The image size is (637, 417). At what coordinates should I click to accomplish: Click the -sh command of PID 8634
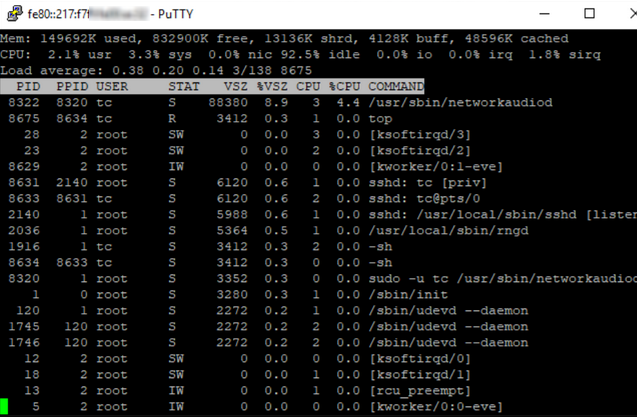pyautogui.click(x=380, y=263)
